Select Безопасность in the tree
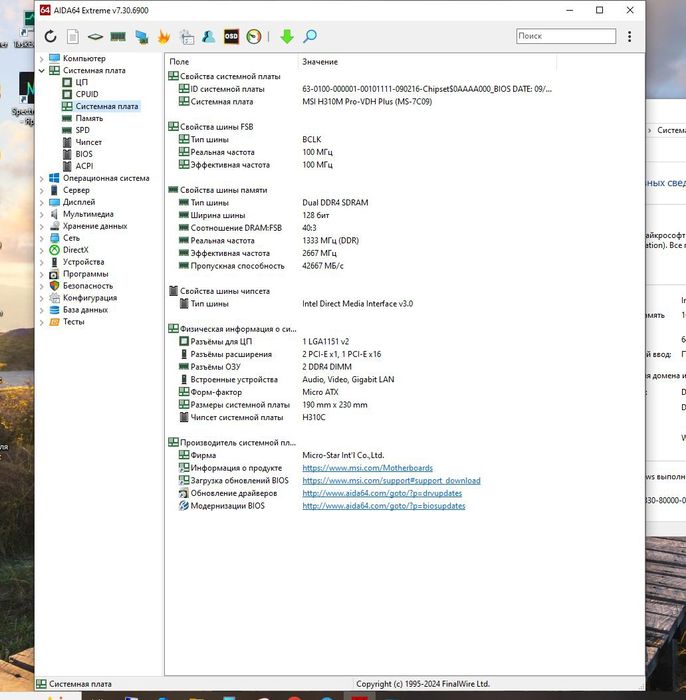 [87, 286]
